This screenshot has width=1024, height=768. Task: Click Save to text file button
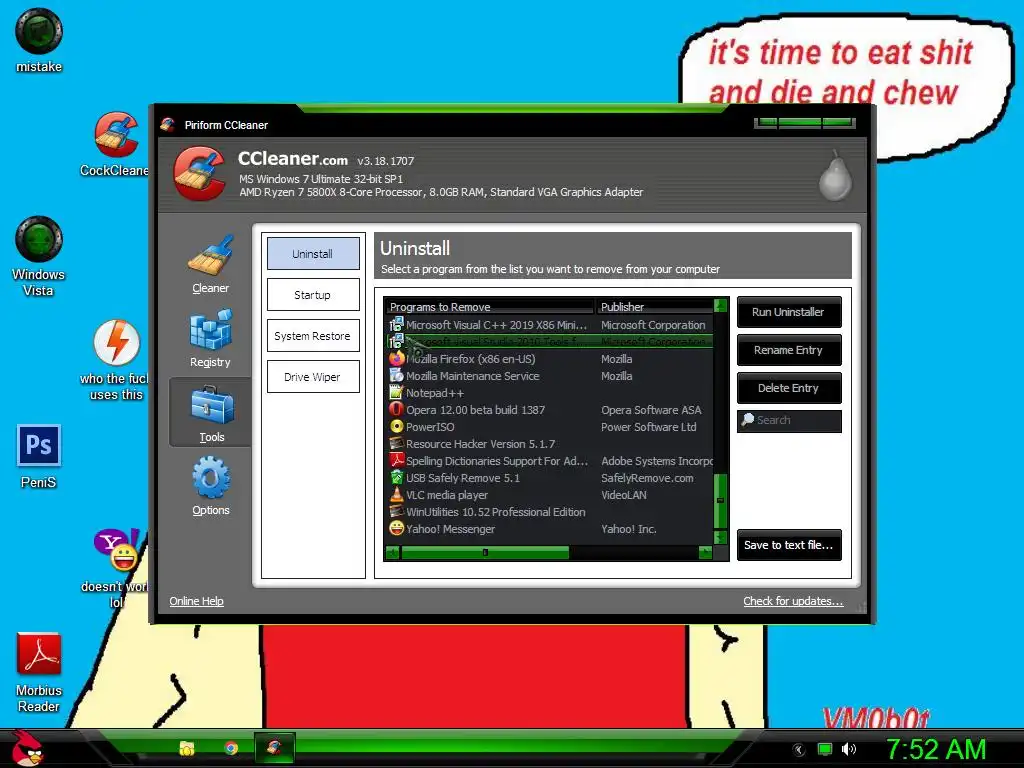click(x=789, y=545)
